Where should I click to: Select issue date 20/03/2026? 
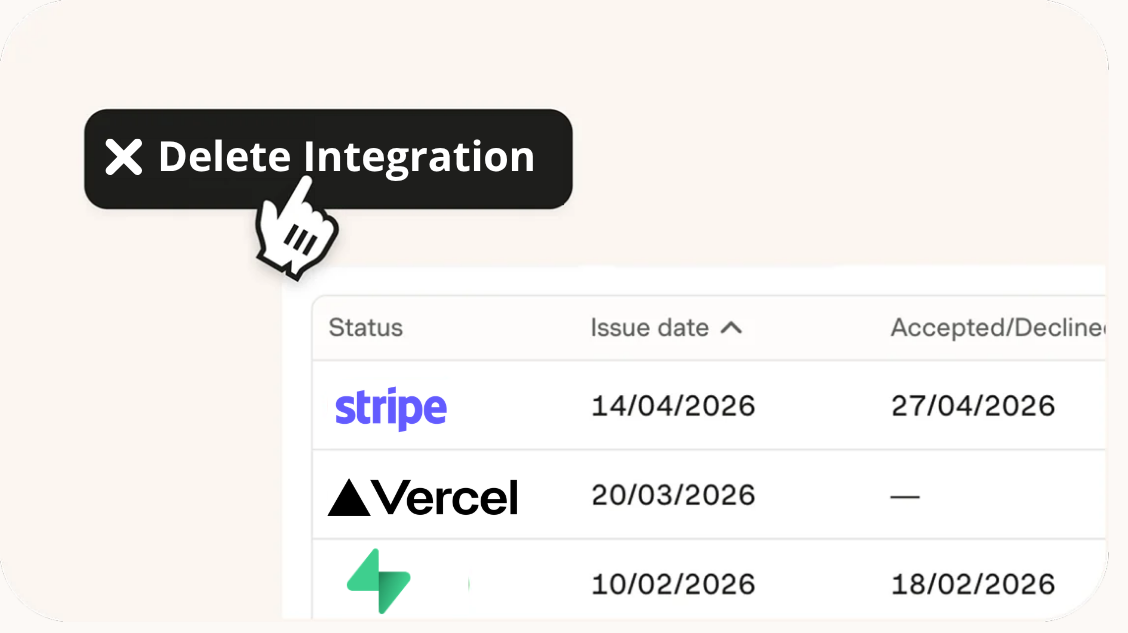pos(673,495)
